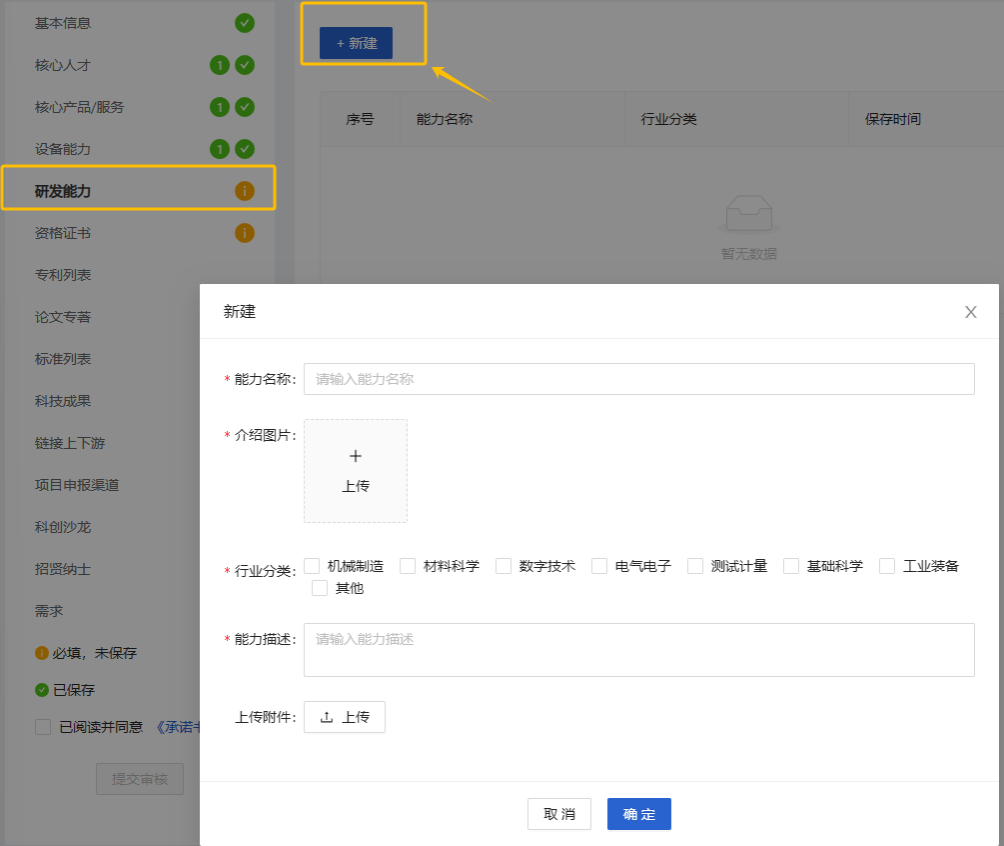This screenshot has width=1004, height=846.
Task: Click the green checkmark beside 设备能力
Action: 245,149
